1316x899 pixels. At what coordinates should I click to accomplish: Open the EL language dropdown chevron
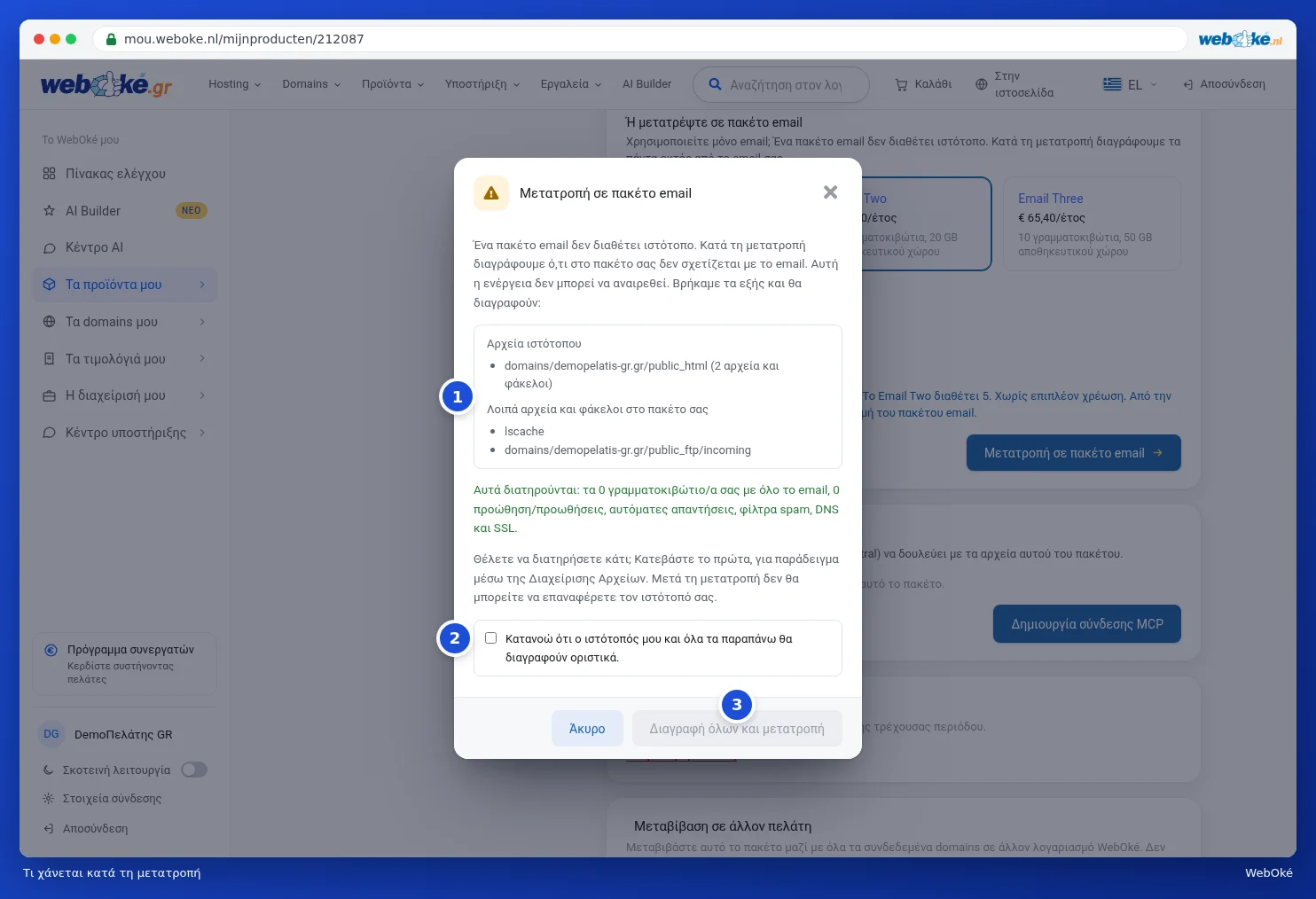1154,85
